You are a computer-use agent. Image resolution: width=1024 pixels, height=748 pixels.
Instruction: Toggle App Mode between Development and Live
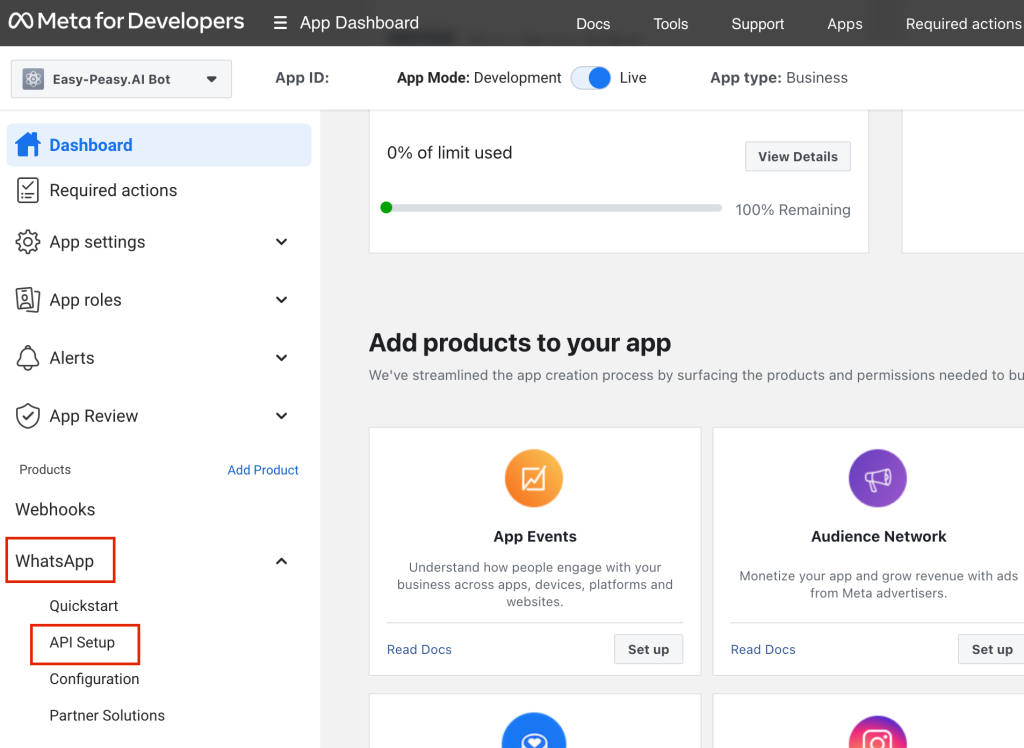[591, 78]
